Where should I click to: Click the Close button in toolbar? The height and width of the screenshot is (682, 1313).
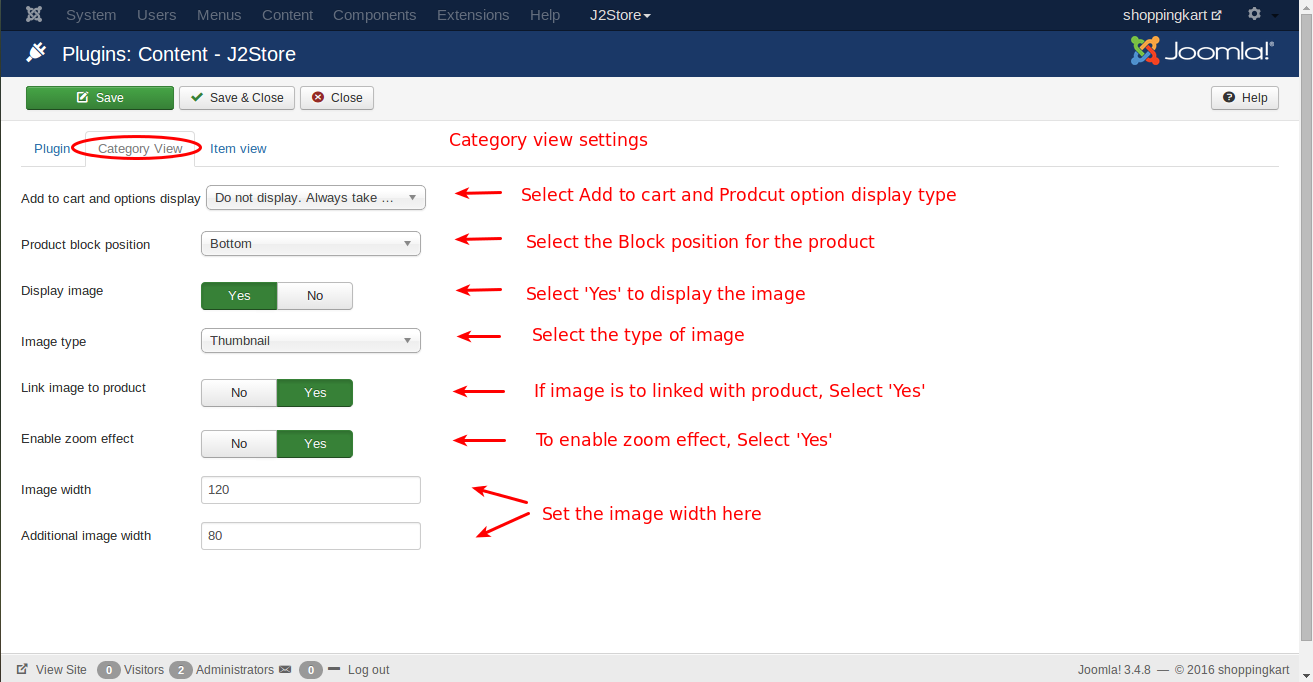(337, 98)
